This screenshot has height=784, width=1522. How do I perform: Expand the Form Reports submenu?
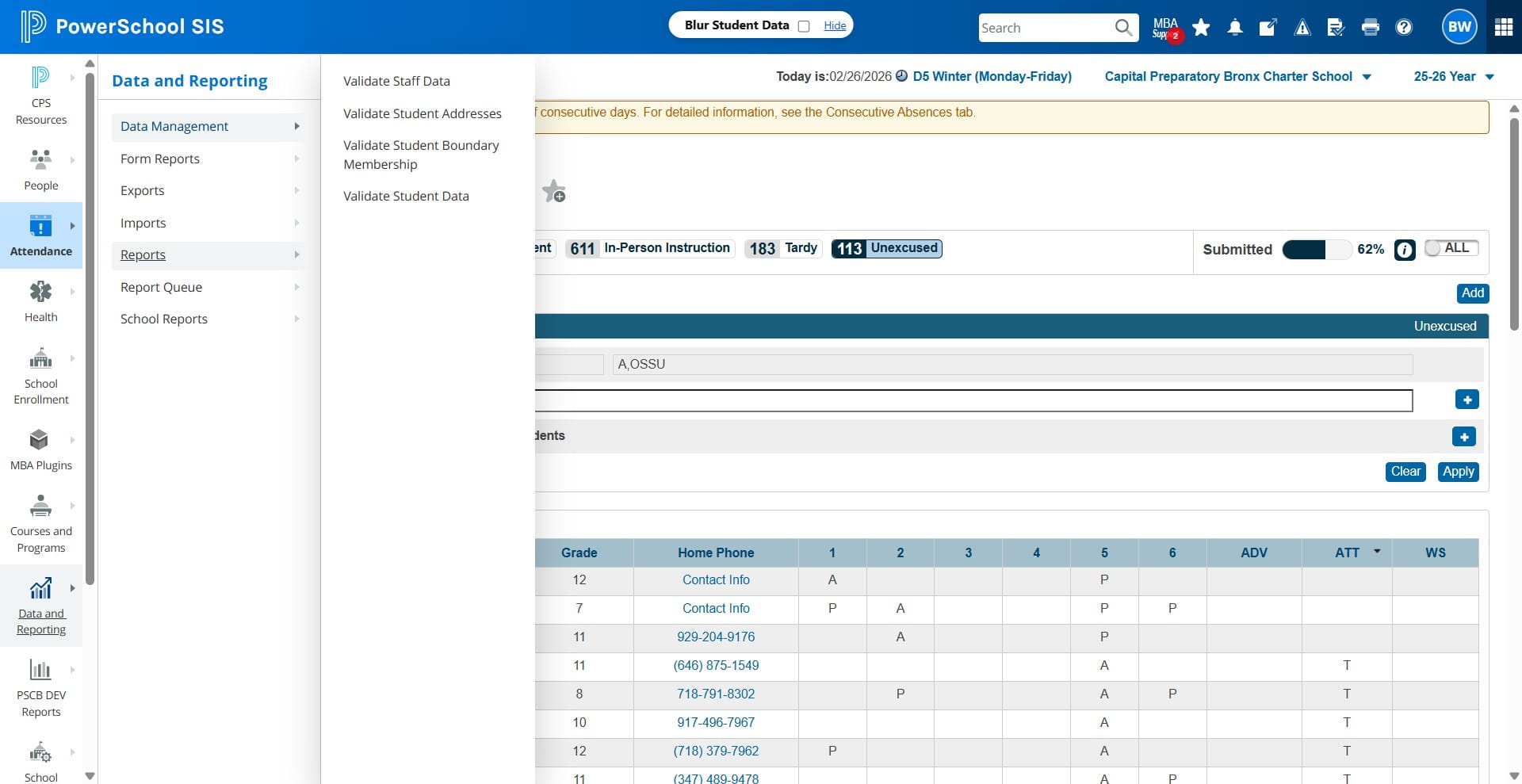tap(208, 159)
